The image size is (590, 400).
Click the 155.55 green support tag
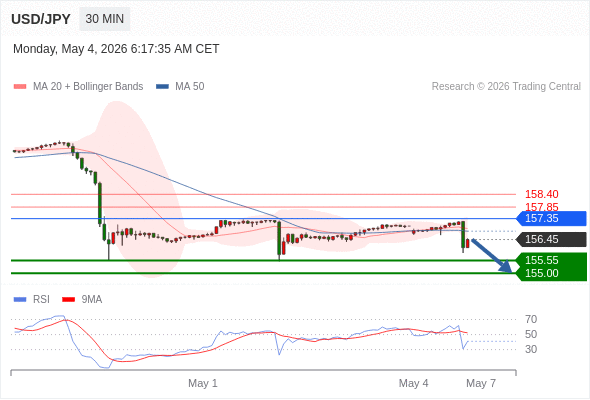551,260
